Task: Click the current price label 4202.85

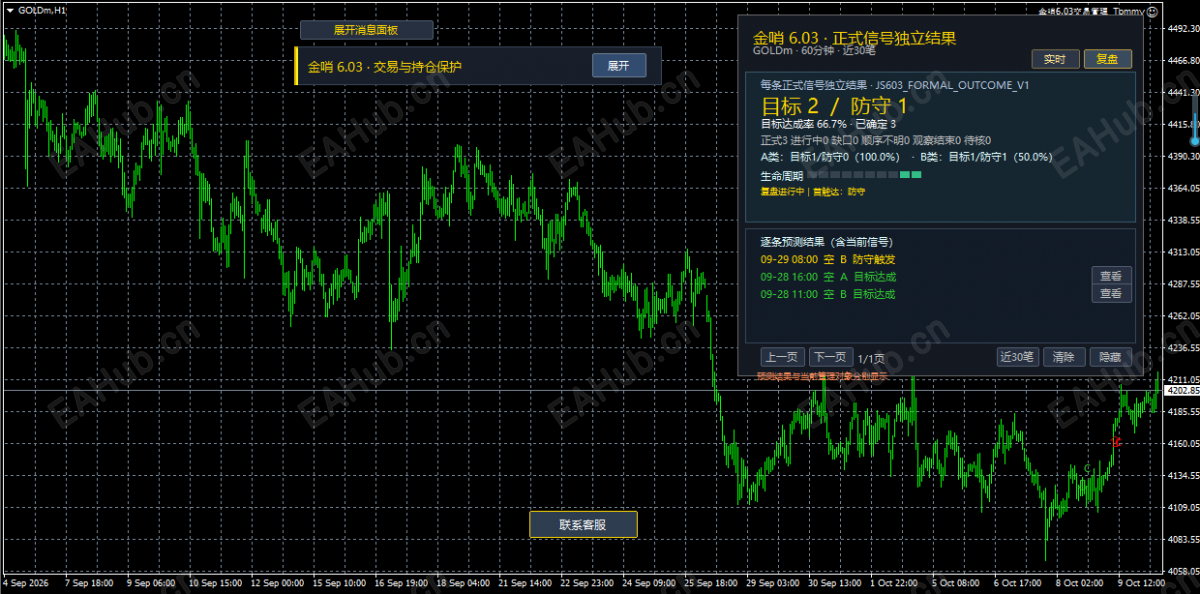Action: click(x=1182, y=391)
